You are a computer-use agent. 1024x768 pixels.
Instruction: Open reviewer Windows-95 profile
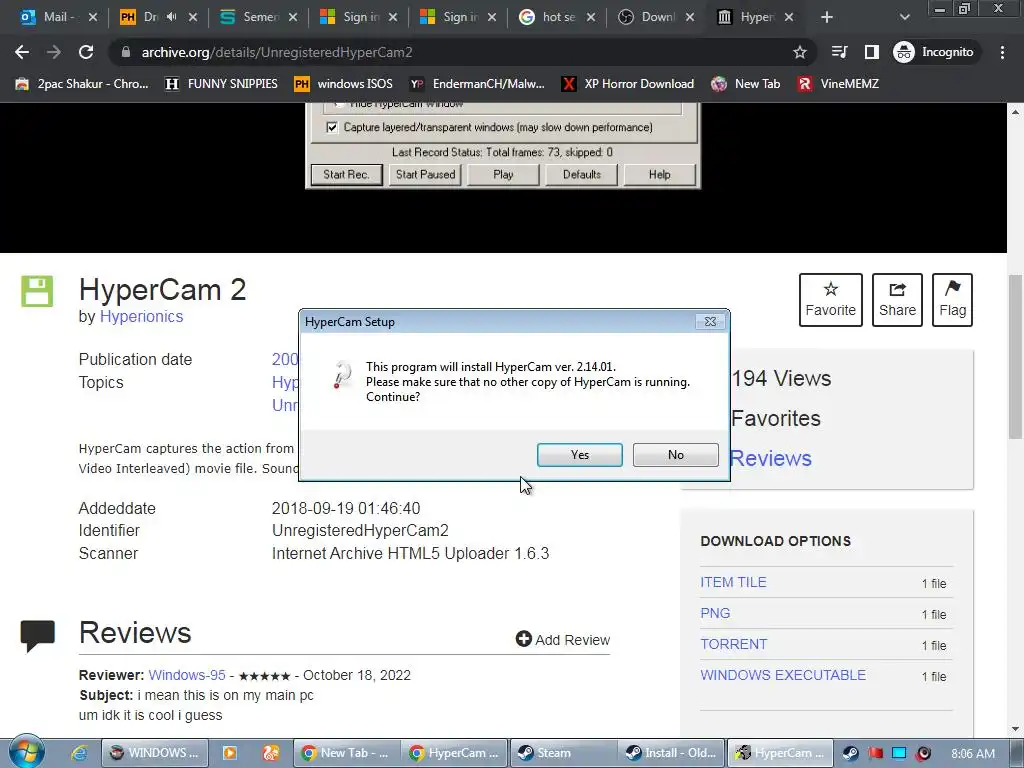point(187,675)
